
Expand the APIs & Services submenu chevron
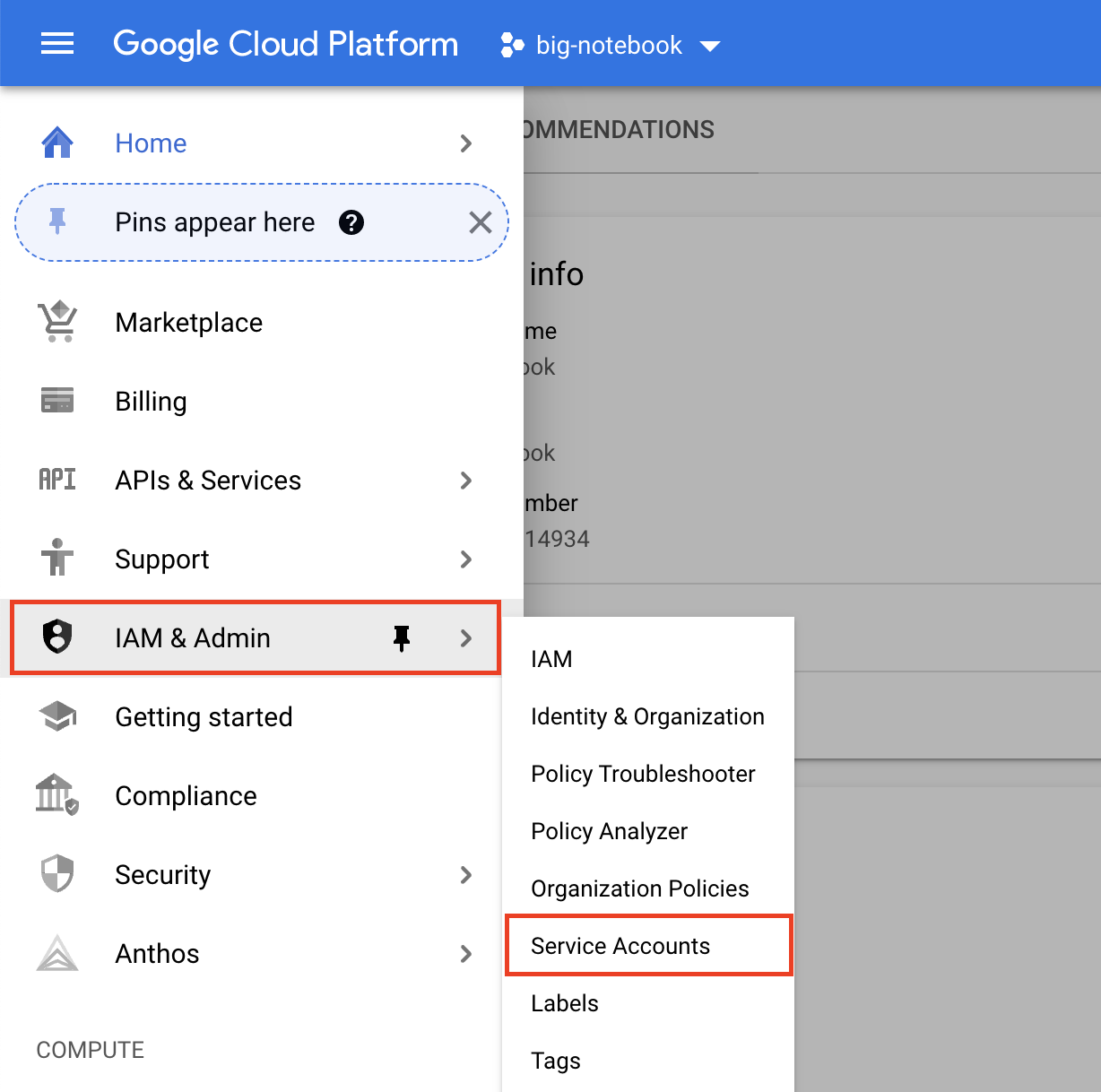point(465,481)
